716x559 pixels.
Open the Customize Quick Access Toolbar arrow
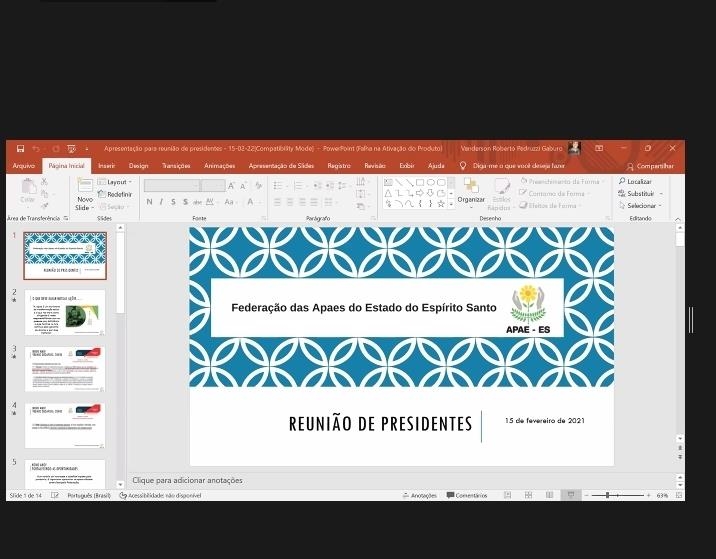[x=87, y=149]
